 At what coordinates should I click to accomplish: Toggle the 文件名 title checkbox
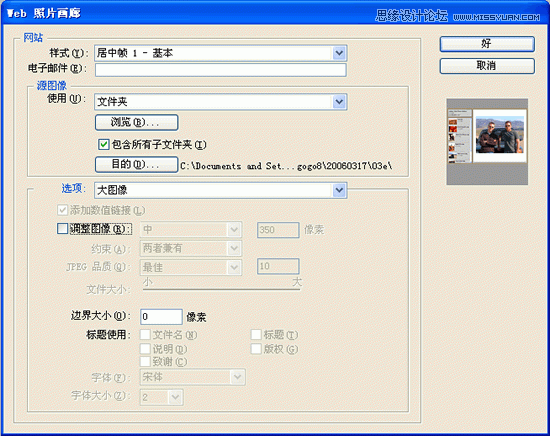point(145,335)
